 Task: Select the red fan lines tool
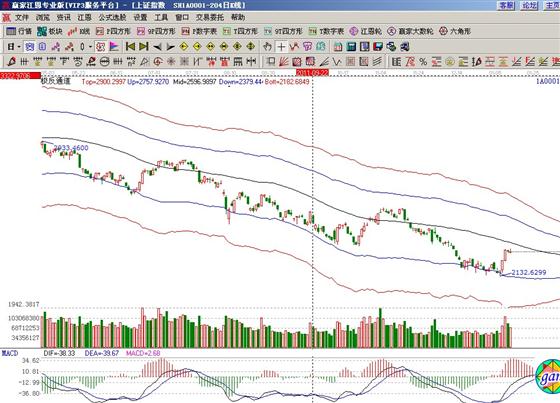284,62
